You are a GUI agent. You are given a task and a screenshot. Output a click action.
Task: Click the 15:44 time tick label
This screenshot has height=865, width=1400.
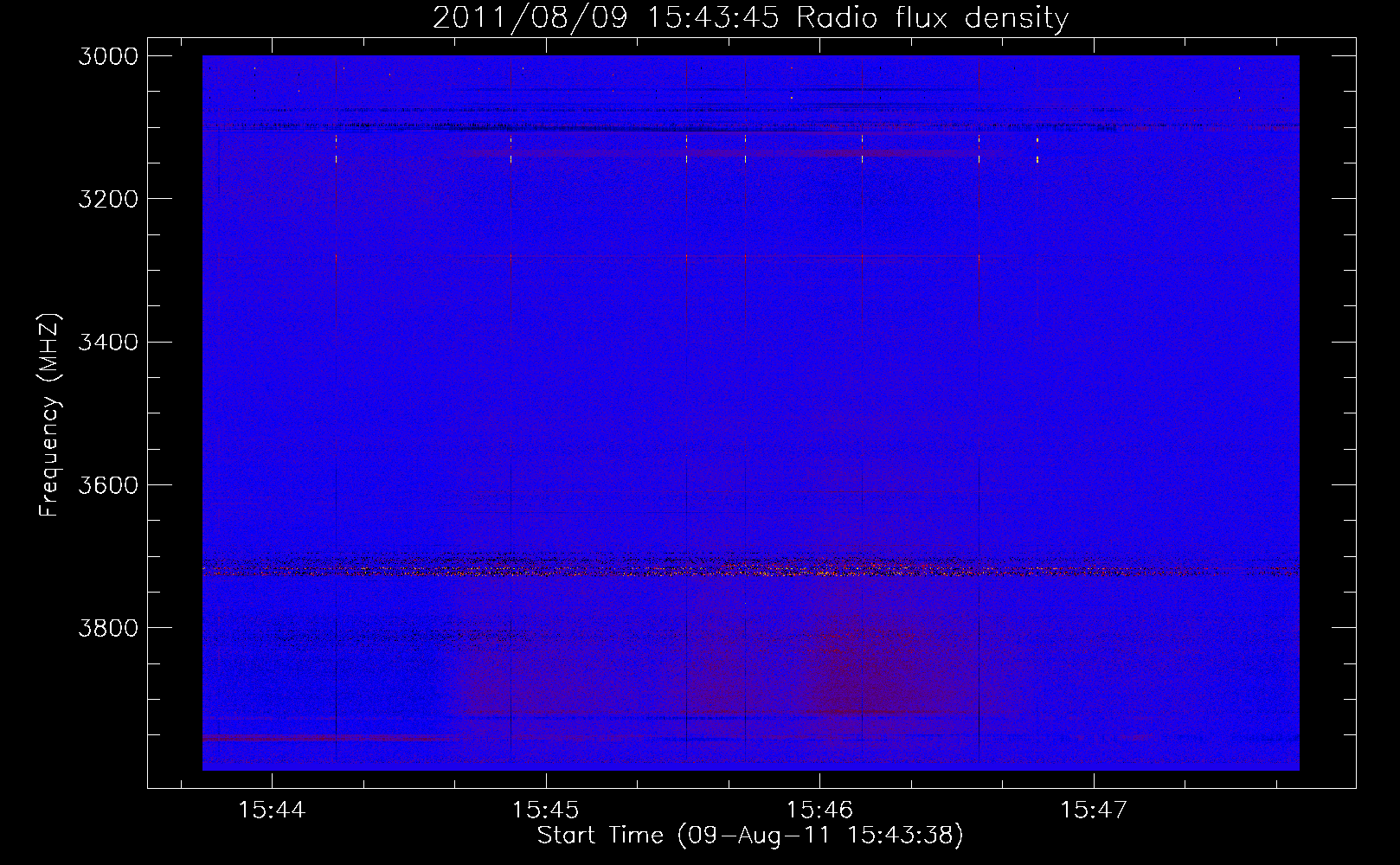coord(273,811)
